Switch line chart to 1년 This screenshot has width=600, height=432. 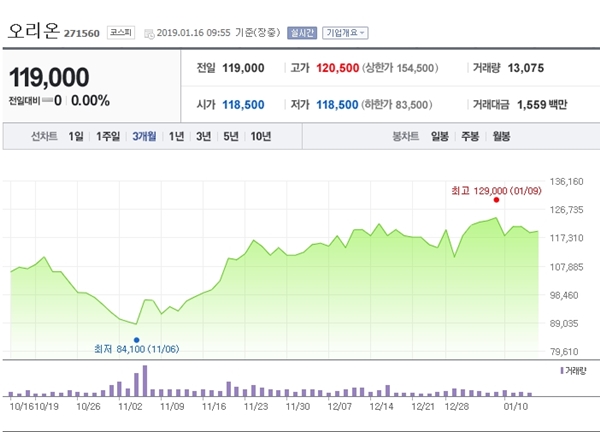pos(176,136)
